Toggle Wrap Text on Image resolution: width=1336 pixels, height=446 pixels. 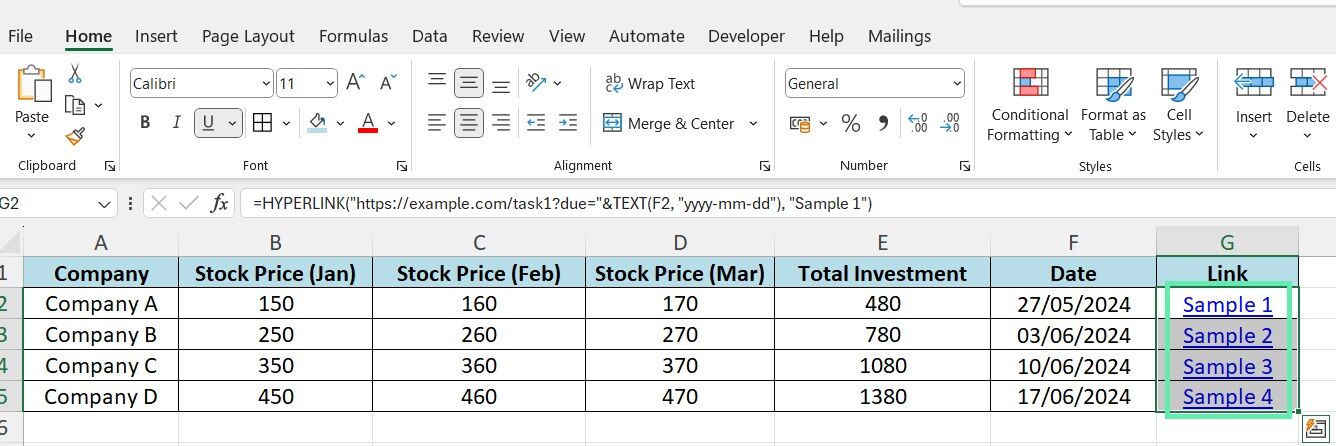650,84
